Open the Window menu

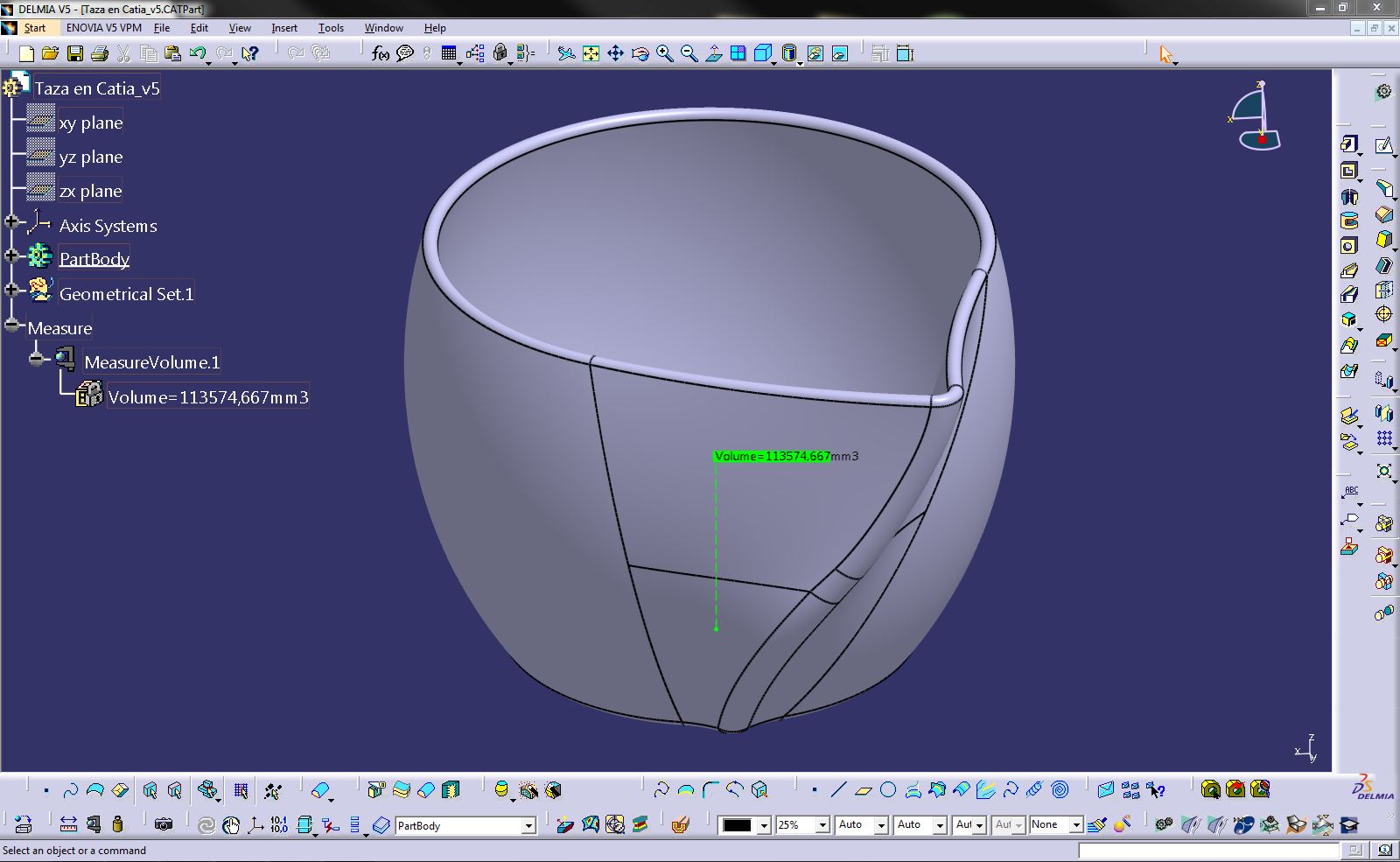tap(383, 28)
